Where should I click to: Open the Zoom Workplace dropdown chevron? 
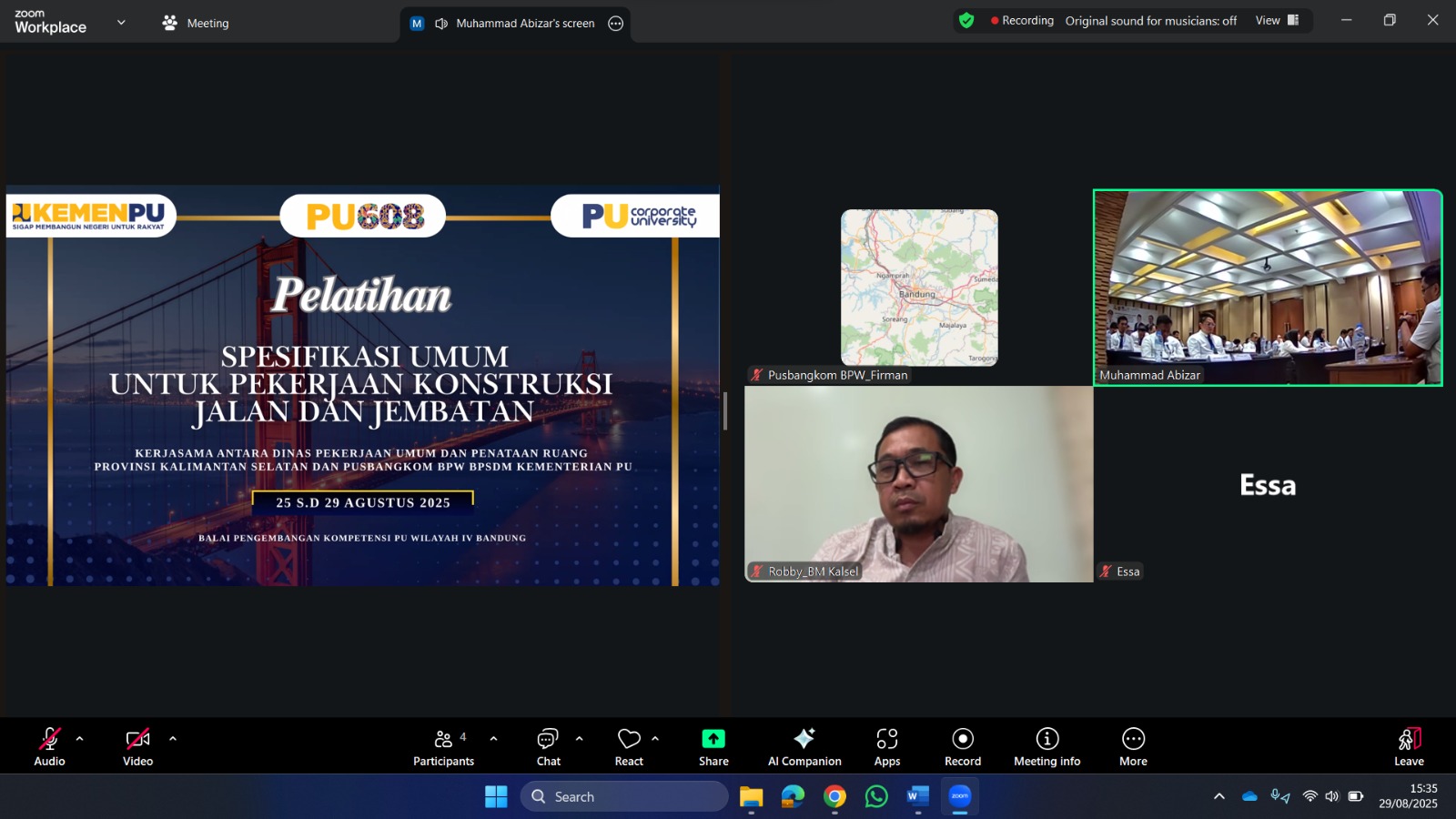121,22
